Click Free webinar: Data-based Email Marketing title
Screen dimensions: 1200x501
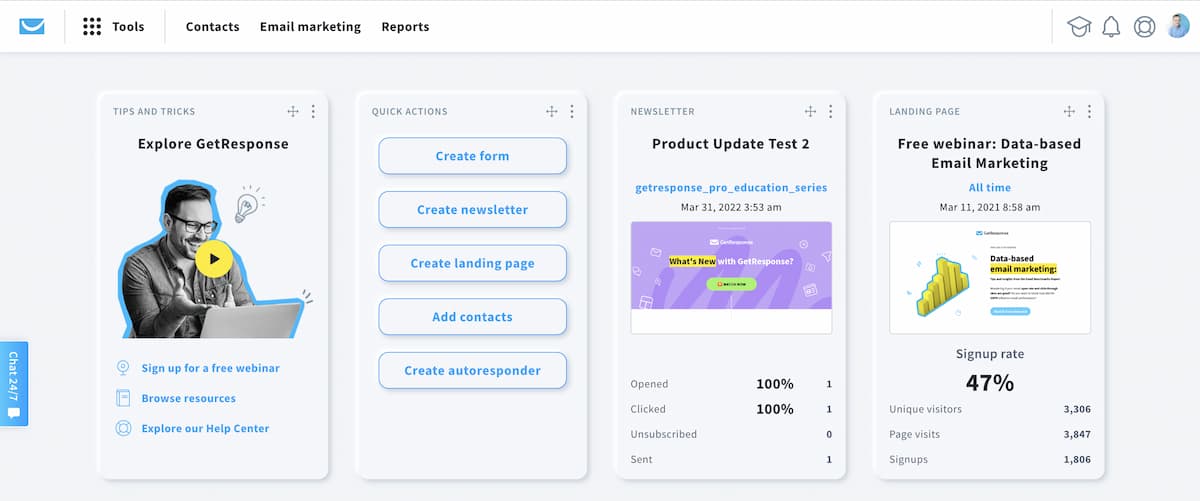(x=990, y=153)
